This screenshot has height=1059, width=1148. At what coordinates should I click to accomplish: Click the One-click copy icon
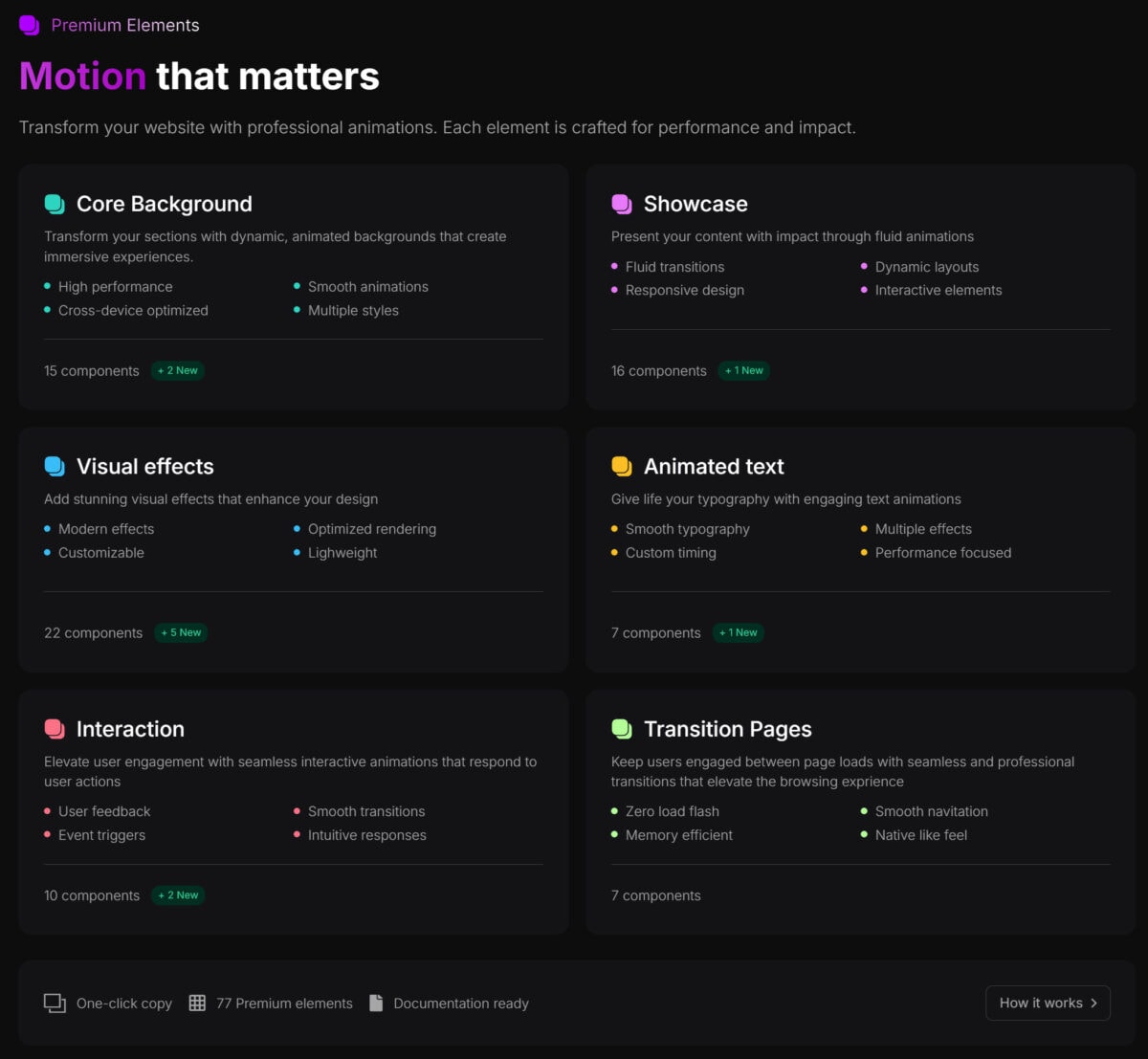pos(55,1004)
